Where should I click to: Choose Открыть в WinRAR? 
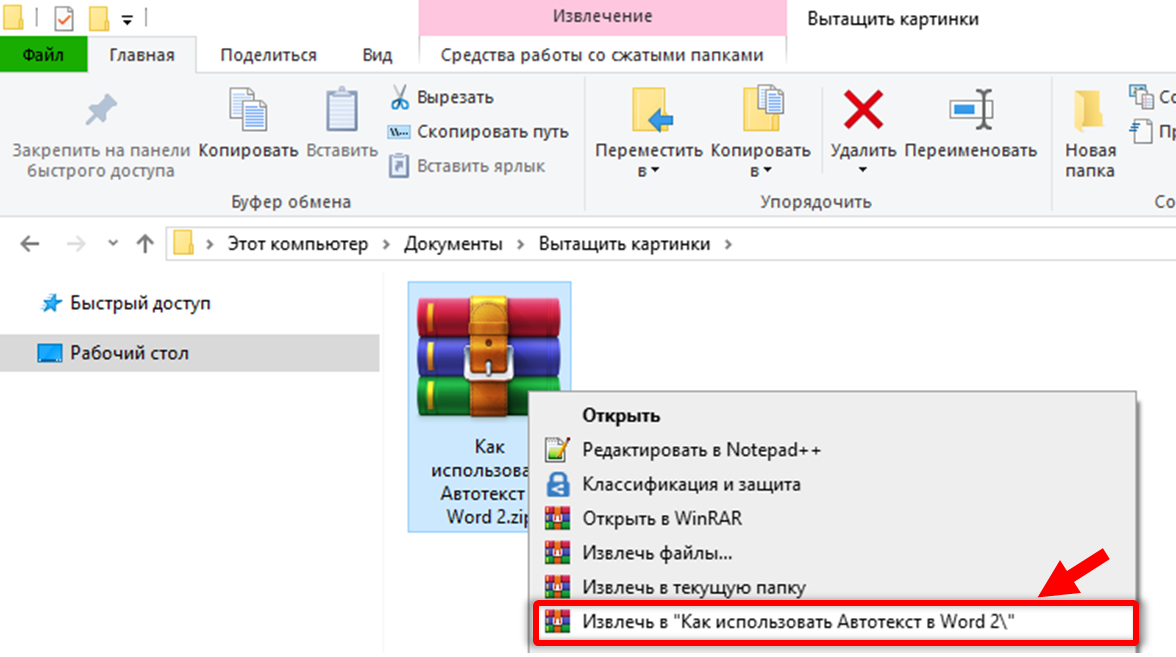click(x=832, y=519)
